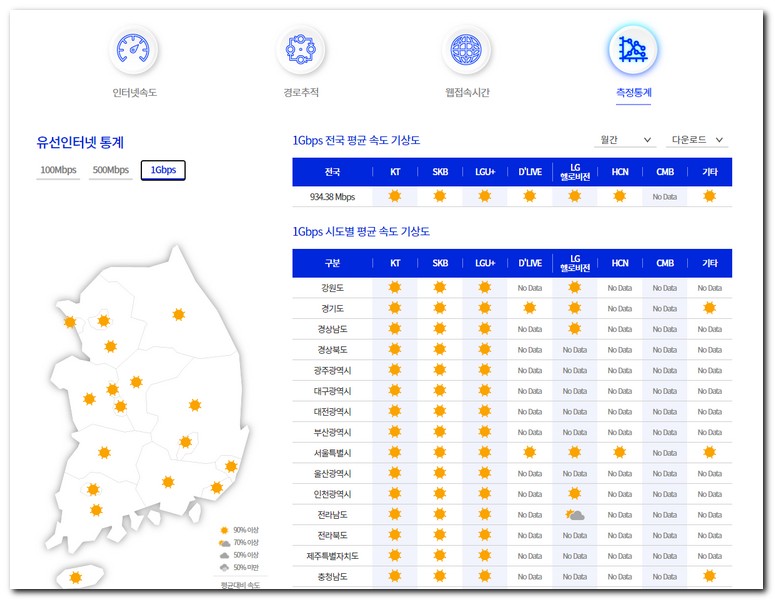Select the 웹접속시간 globe icon
Image resolution: width=775 pixels, height=600 pixels.
tap(467, 49)
